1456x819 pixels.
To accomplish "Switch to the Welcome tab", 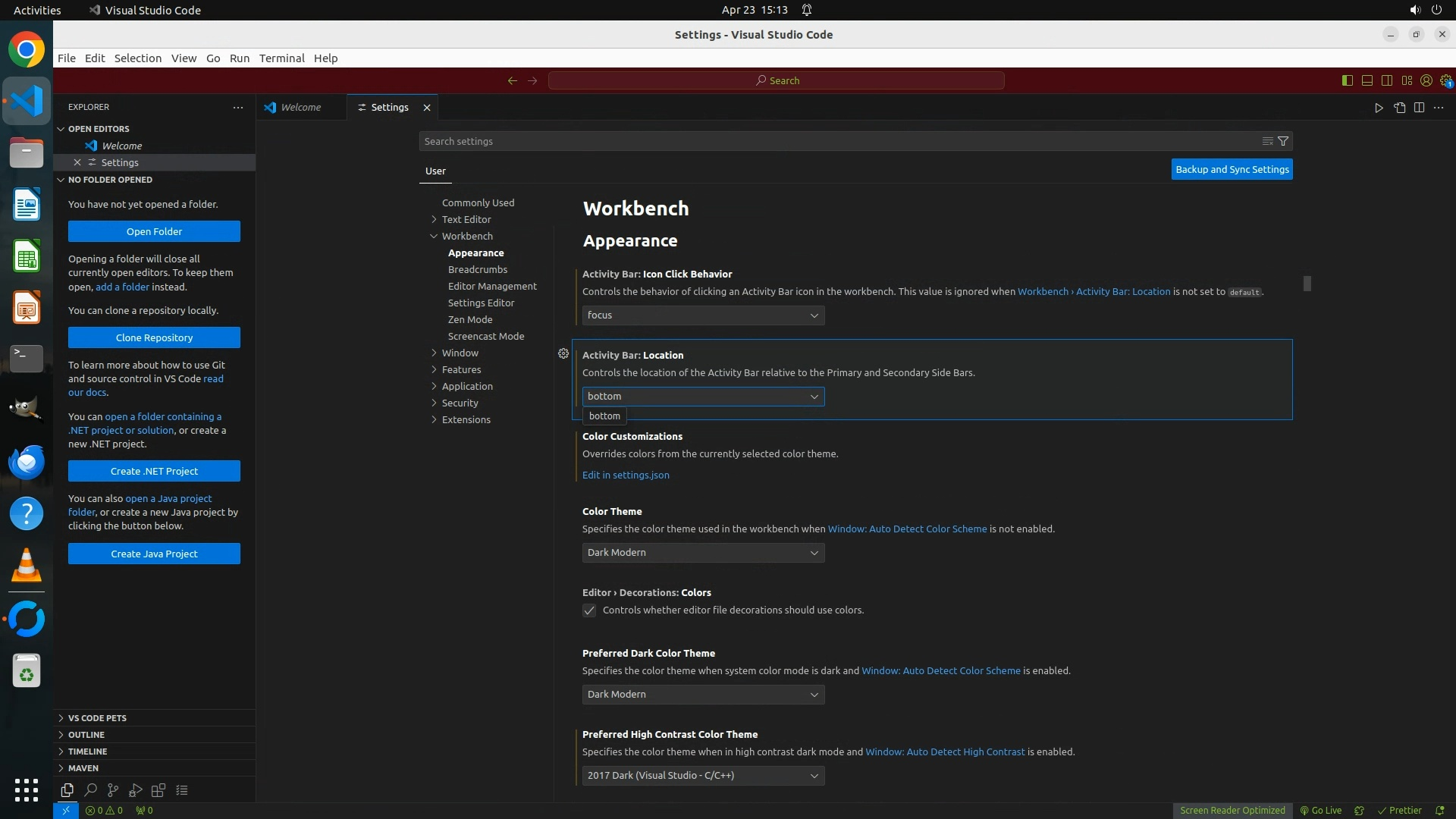I will click(x=300, y=107).
